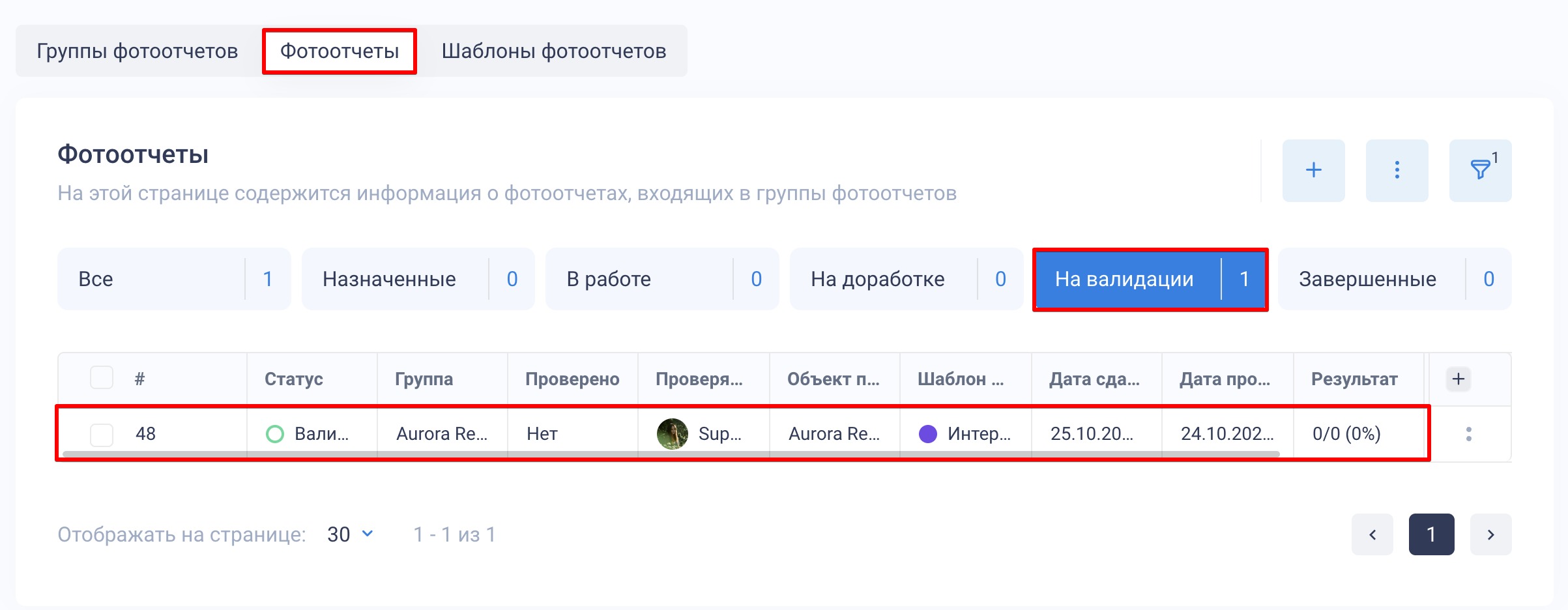1568x610 pixels.
Task: Click the reviewer avatar in row 48
Action: pos(672,434)
